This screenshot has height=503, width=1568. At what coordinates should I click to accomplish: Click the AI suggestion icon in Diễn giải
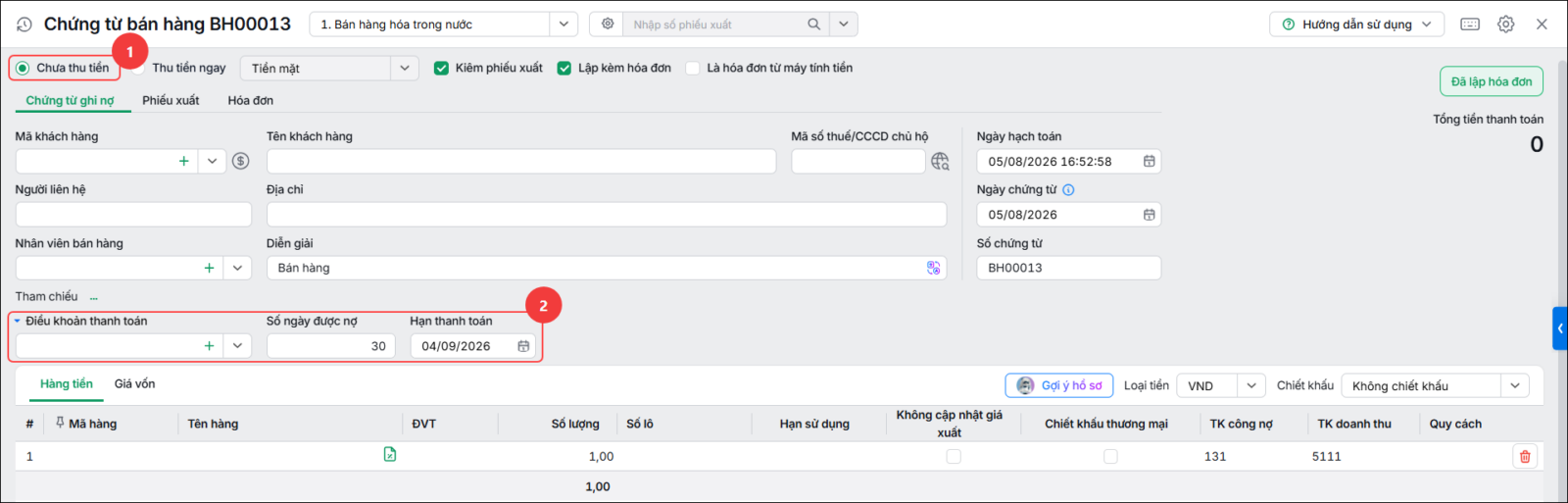click(933, 268)
